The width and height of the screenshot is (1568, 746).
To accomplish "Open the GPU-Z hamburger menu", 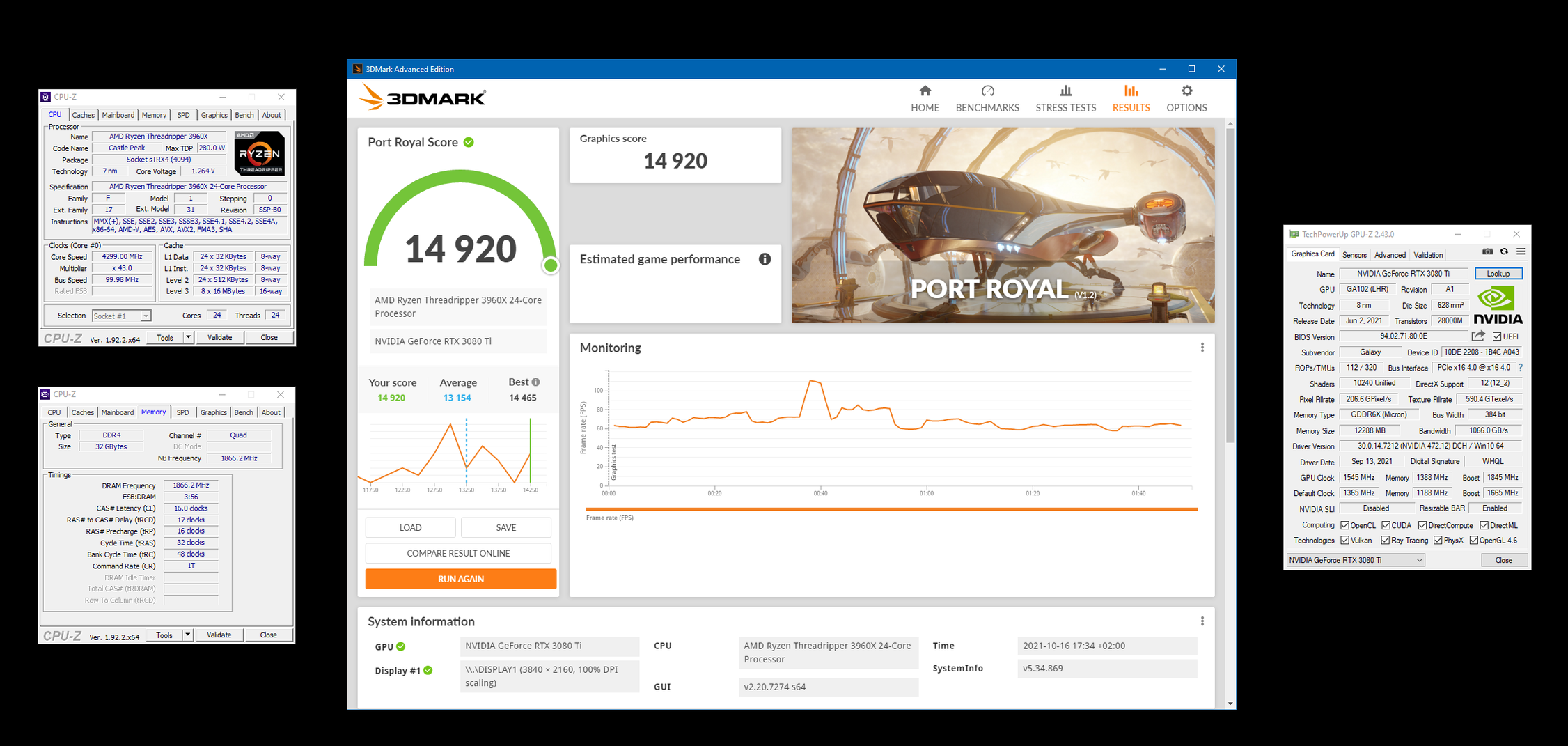I will (x=1521, y=251).
